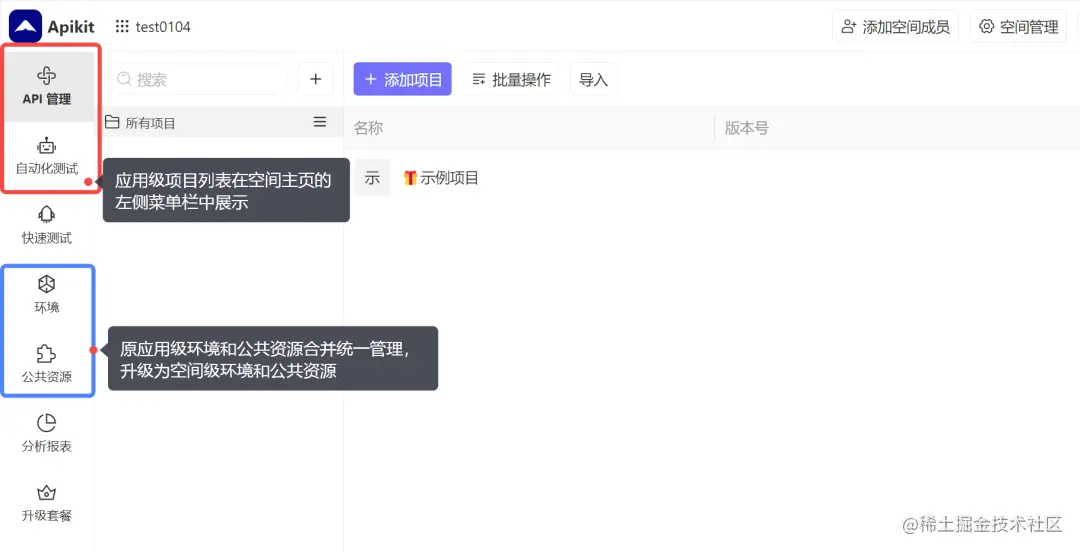Viewport: 1080px width, 552px height.
Task: Click the 导入 import button
Action: (593, 79)
